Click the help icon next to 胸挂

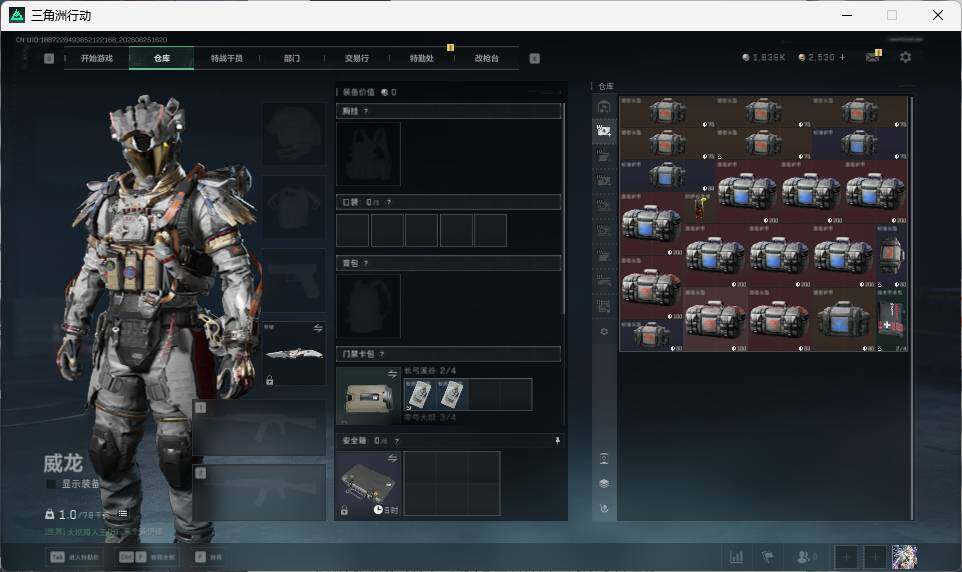(x=366, y=111)
